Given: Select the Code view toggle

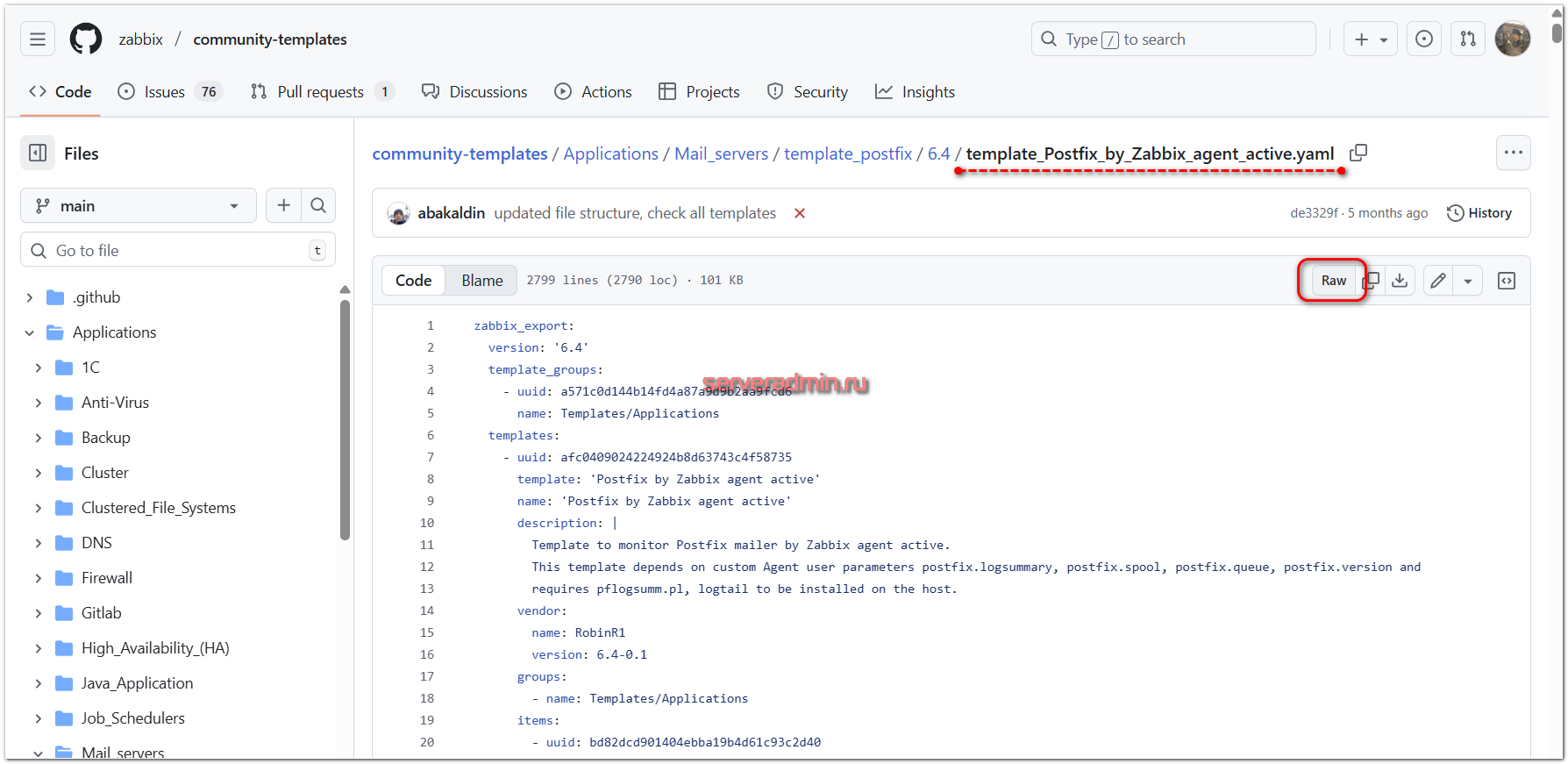Looking at the screenshot, I should 413,281.
